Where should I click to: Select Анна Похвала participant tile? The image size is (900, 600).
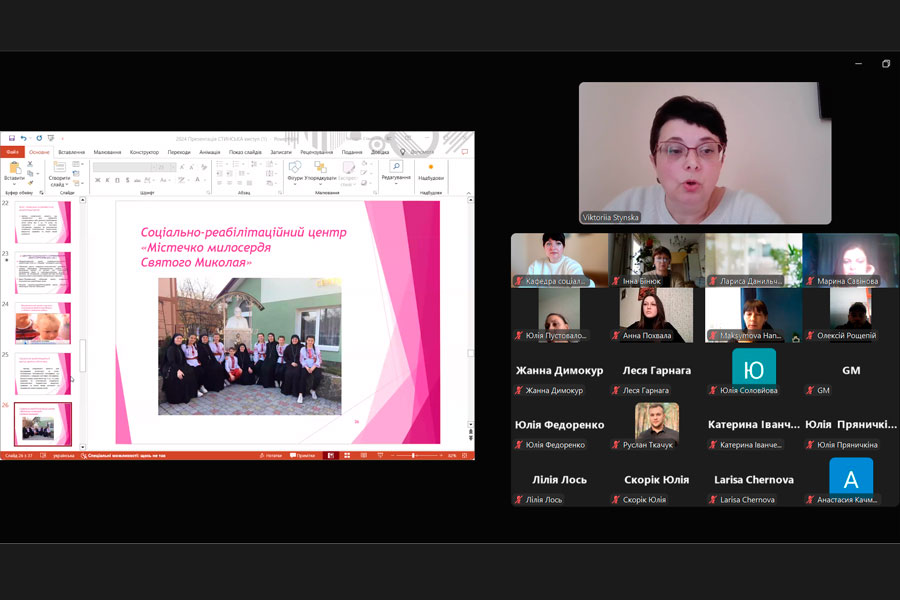(x=657, y=315)
